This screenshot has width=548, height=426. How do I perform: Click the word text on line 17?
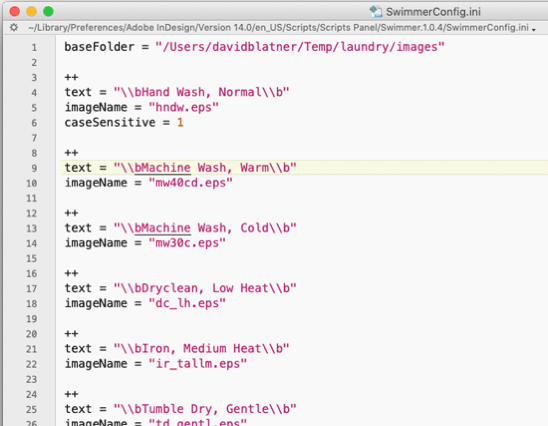point(78,288)
